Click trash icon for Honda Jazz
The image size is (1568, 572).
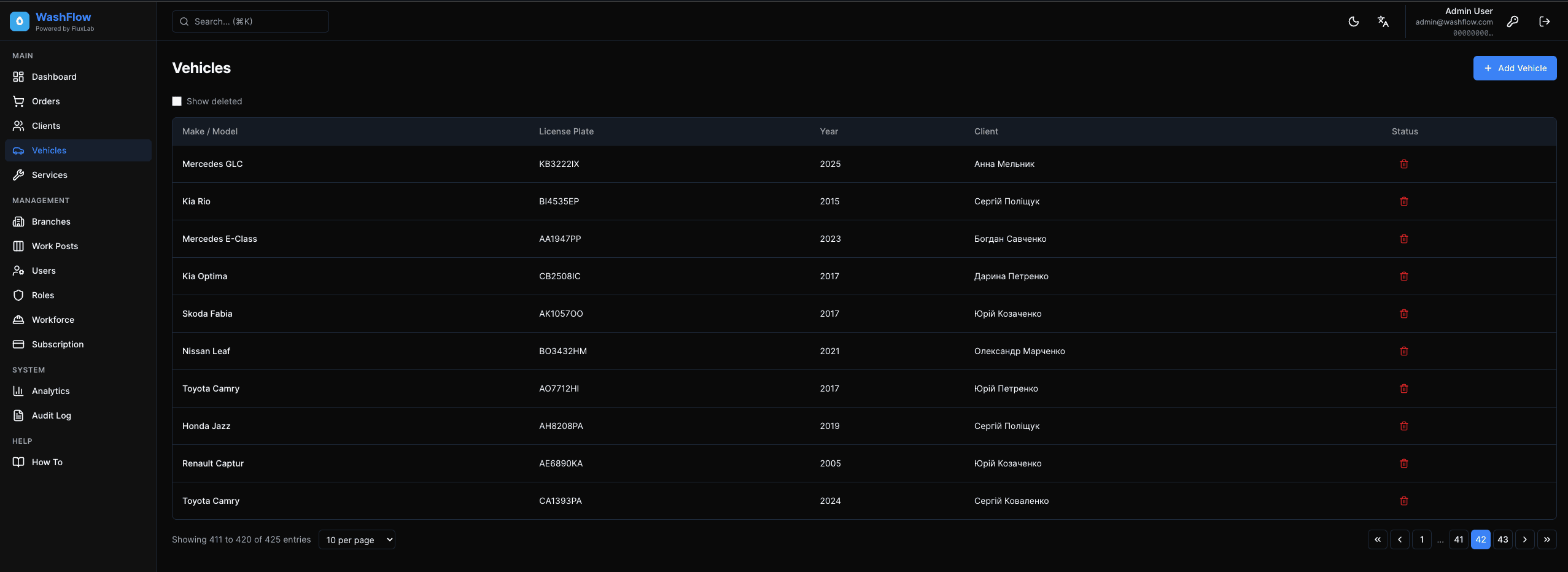click(1403, 426)
